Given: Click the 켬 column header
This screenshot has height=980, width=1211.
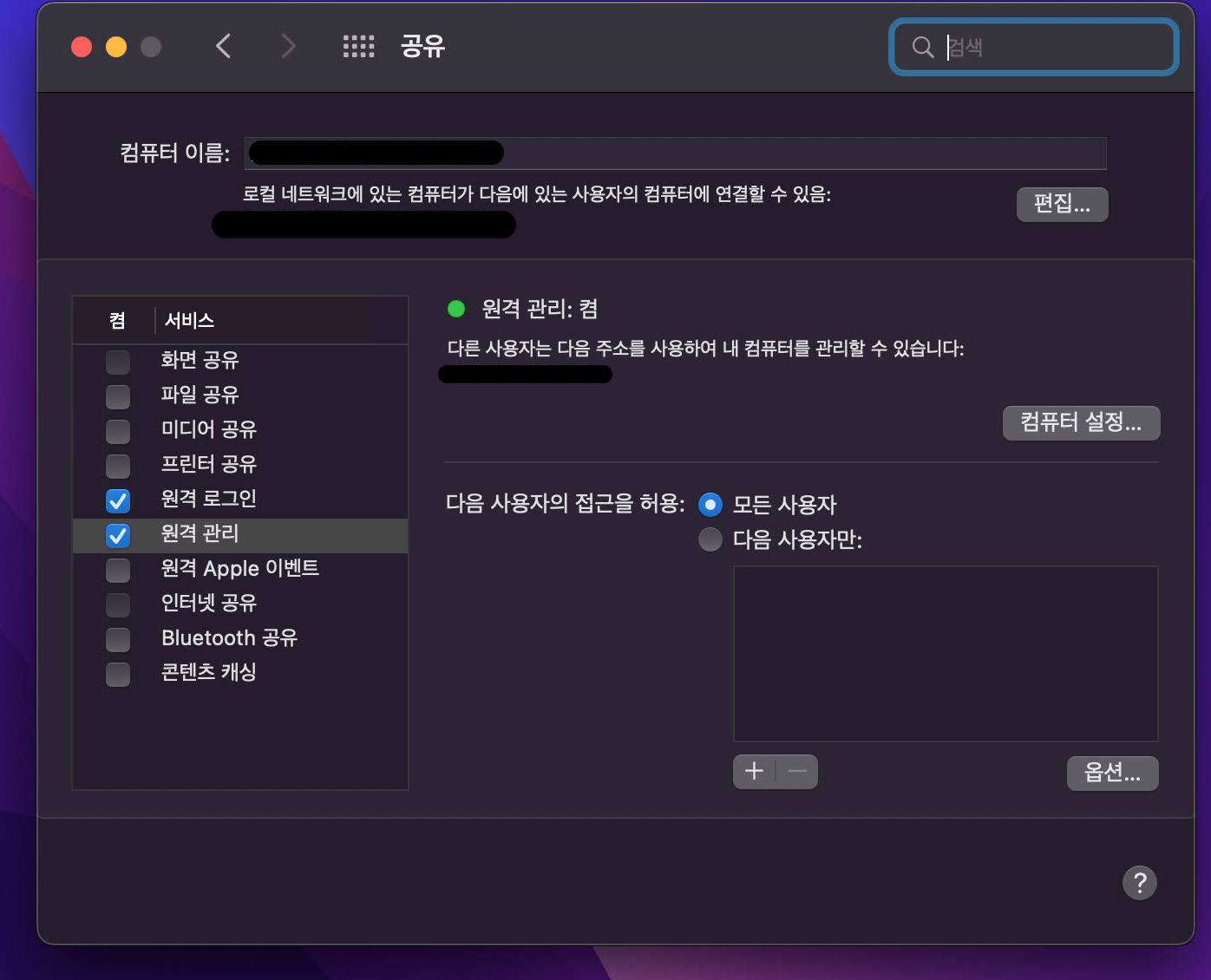Looking at the screenshot, I should click(x=117, y=321).
